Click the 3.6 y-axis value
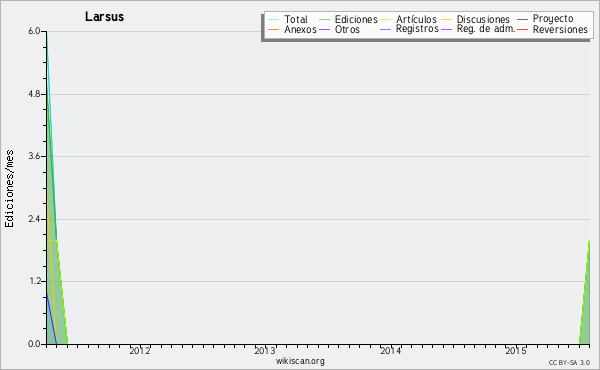Image resolution: width=600 pixels, height=370 pixels. pyautogui.click(x=34, y=156)
